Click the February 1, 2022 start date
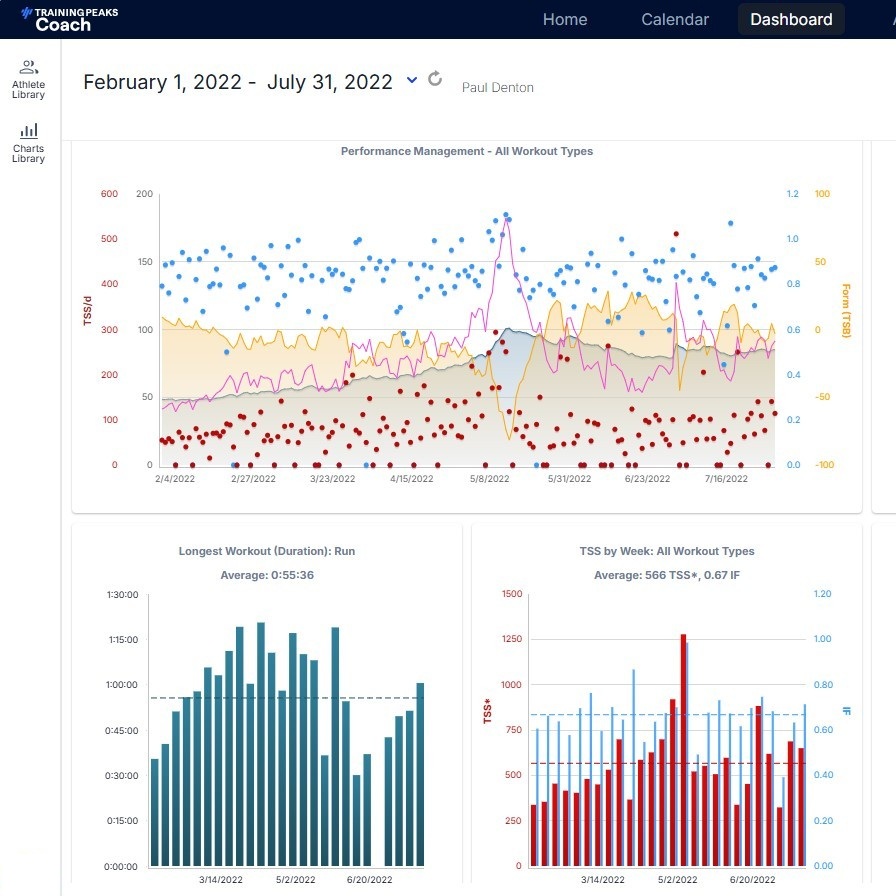Viewport: 896px width, 896px height. (162, 82)
